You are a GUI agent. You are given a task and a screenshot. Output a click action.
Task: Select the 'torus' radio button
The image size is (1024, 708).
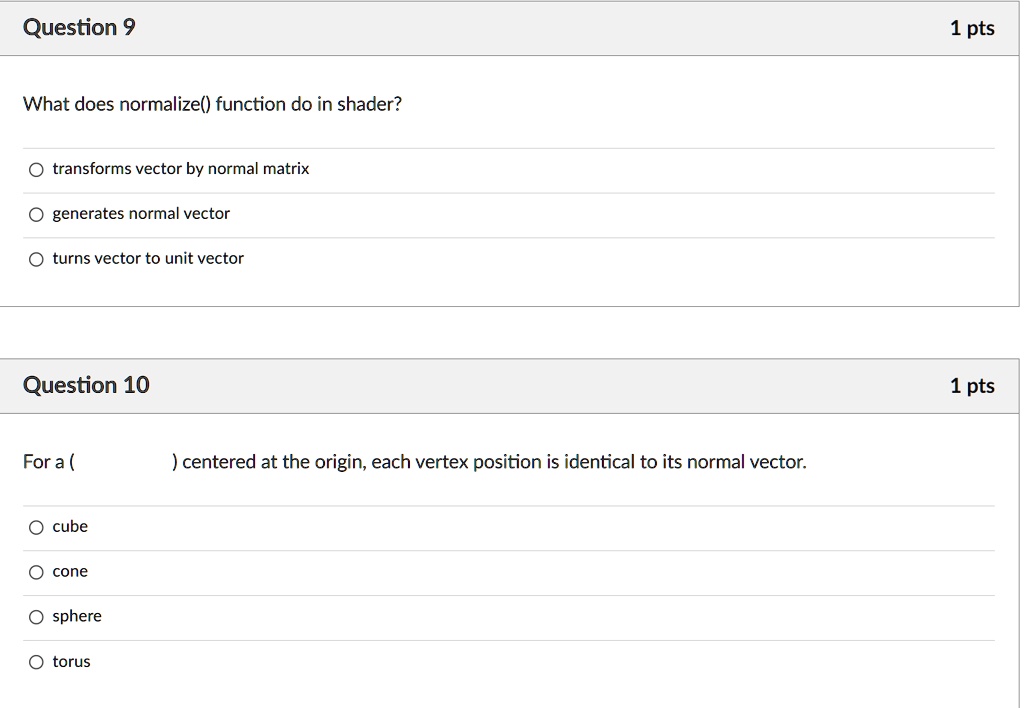coord(36,662)
